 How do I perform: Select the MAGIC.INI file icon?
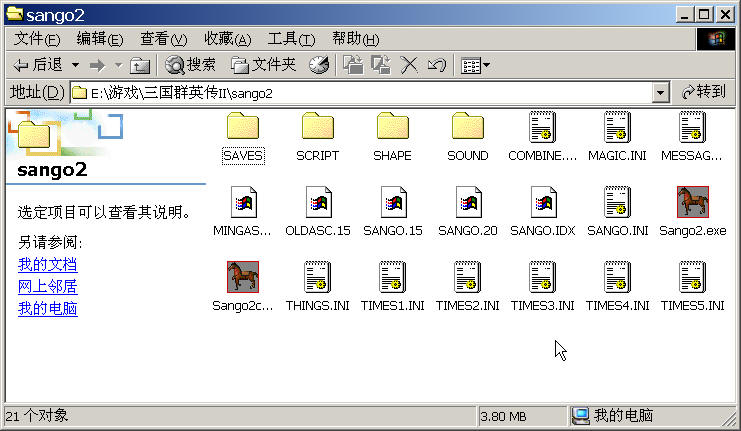[x=617, y=127]
